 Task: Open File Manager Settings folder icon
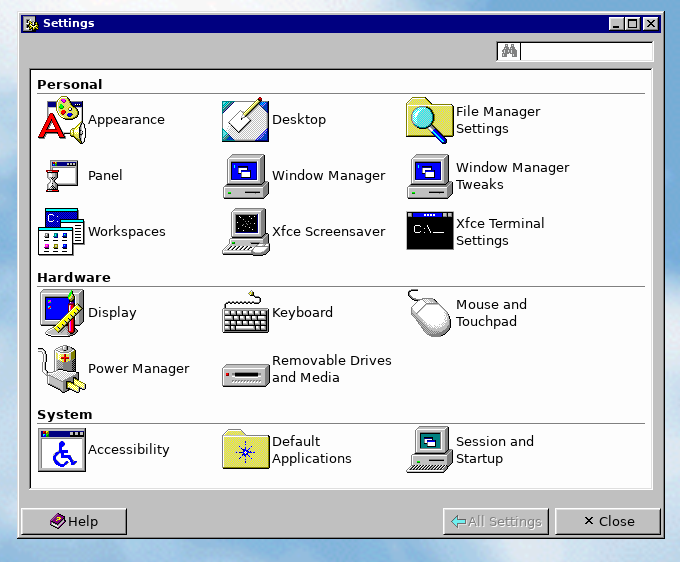pyautogui.click(x=429, y=120)
